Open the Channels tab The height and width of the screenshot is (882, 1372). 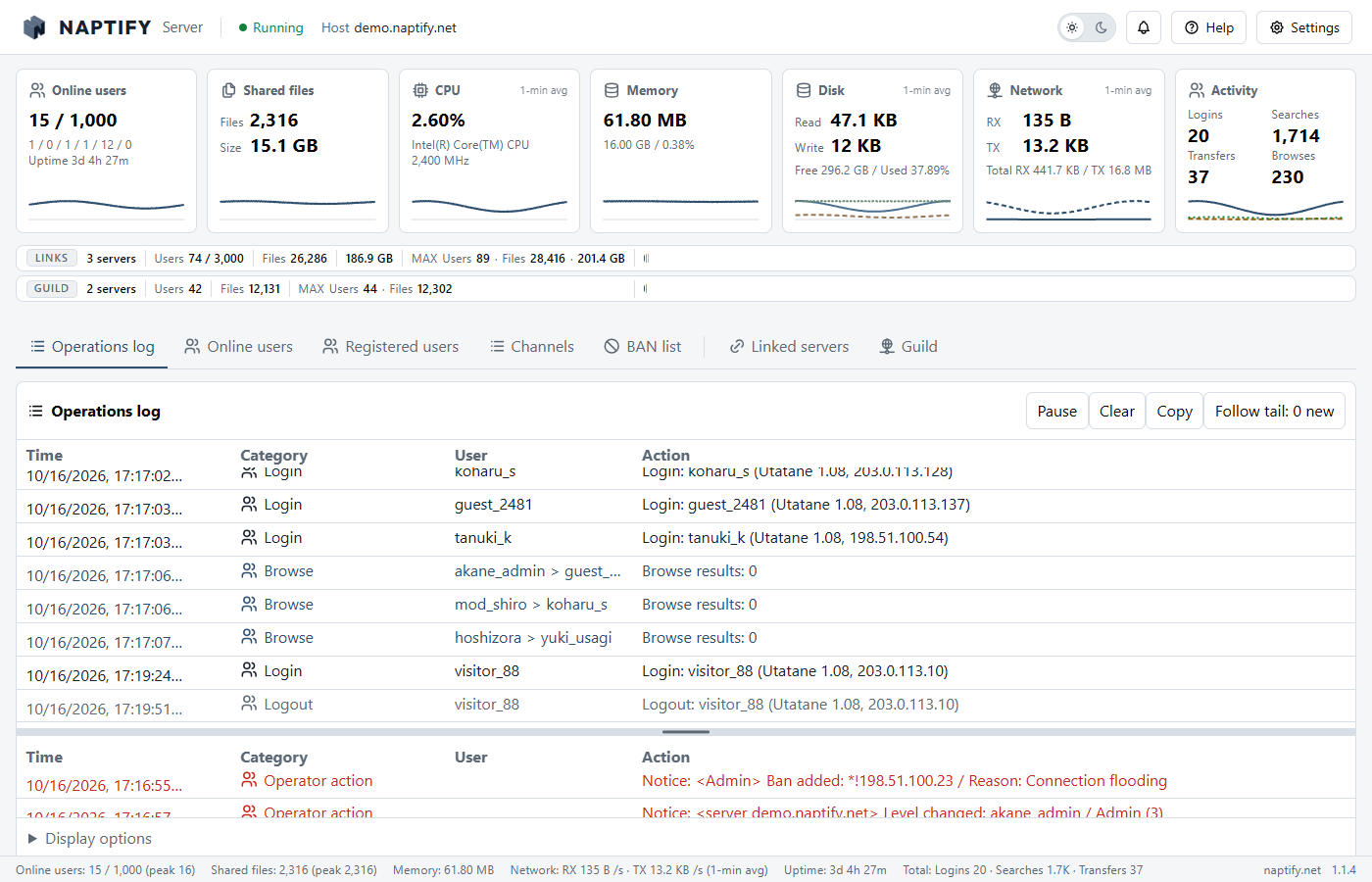coord(532,347)
